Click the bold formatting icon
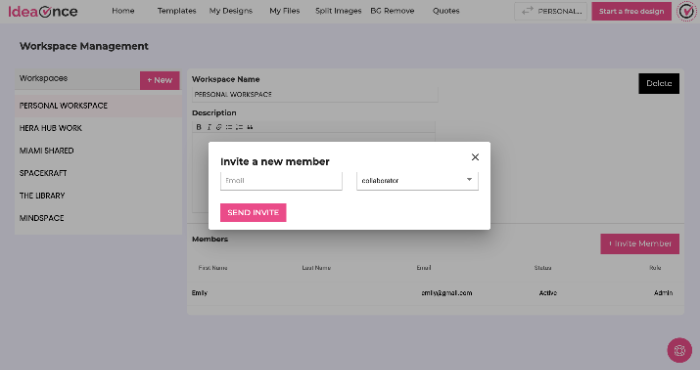This screenshot has width=700, height=370. pos(199,127)
